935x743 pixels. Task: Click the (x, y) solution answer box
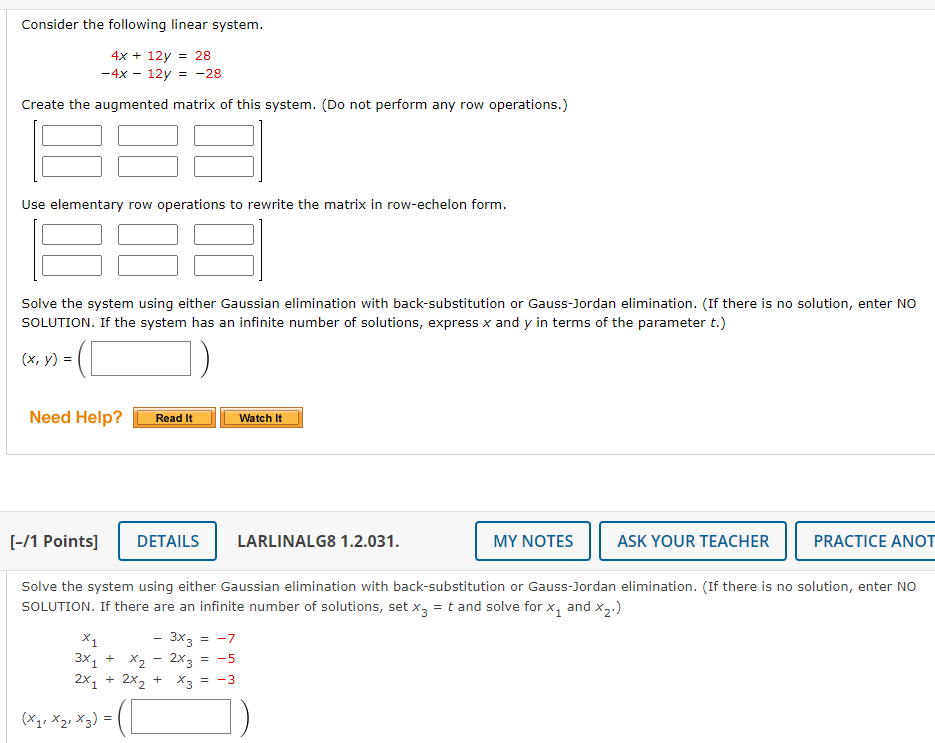click(139, 359)
